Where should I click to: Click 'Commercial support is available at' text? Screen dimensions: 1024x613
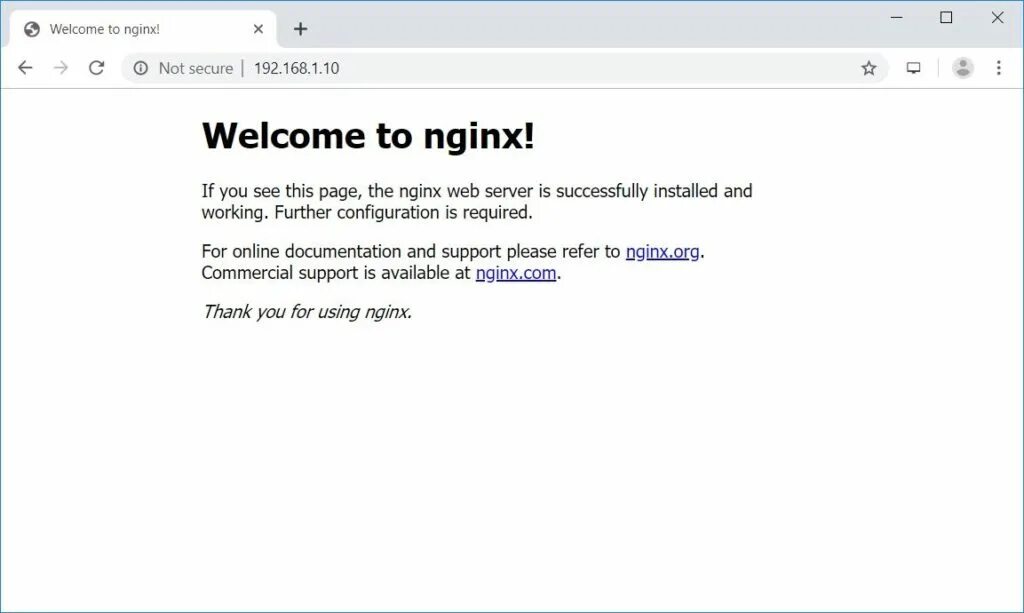click(x=336, y=273)
